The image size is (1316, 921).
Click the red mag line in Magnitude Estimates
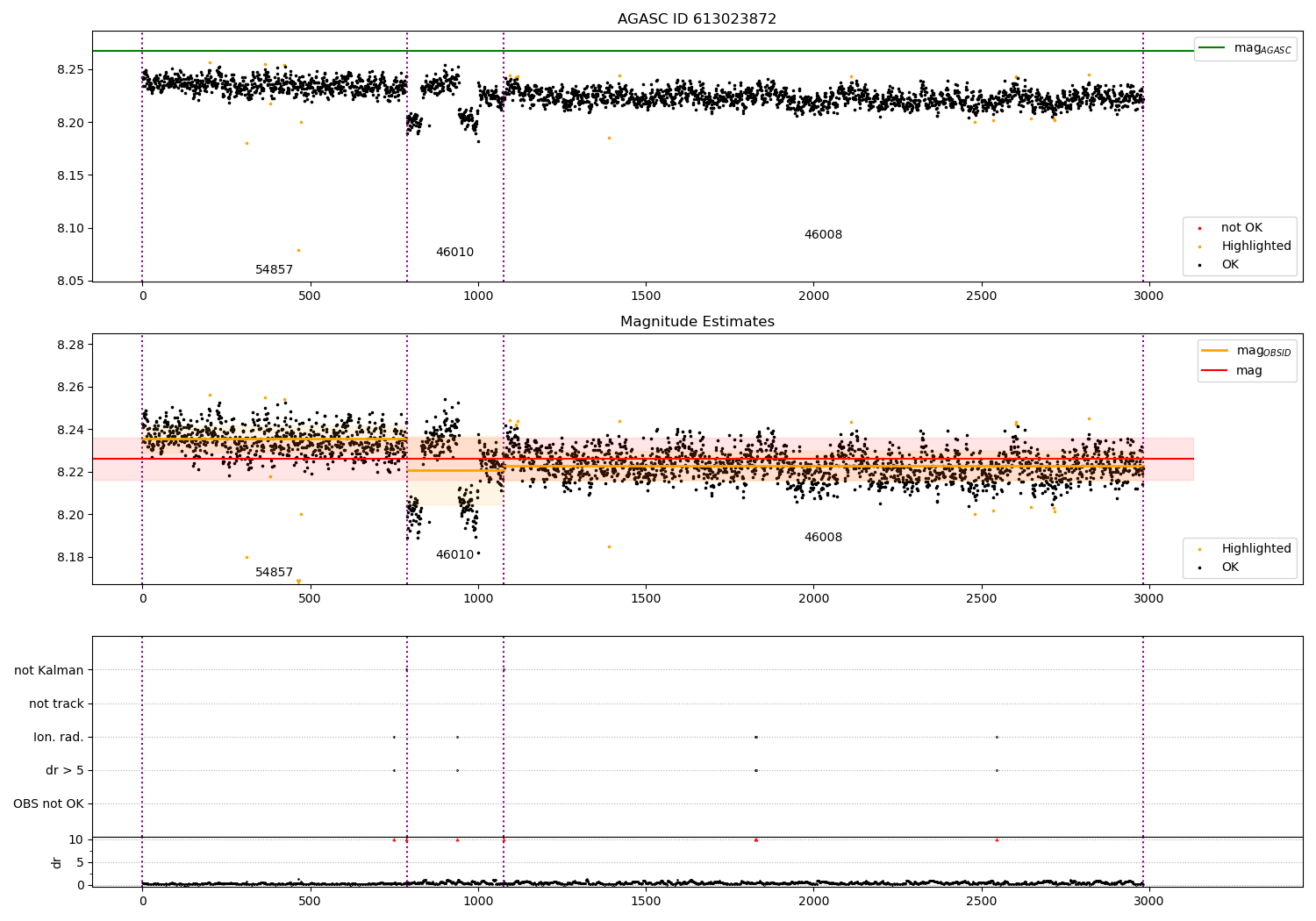[x=642, y=459]
